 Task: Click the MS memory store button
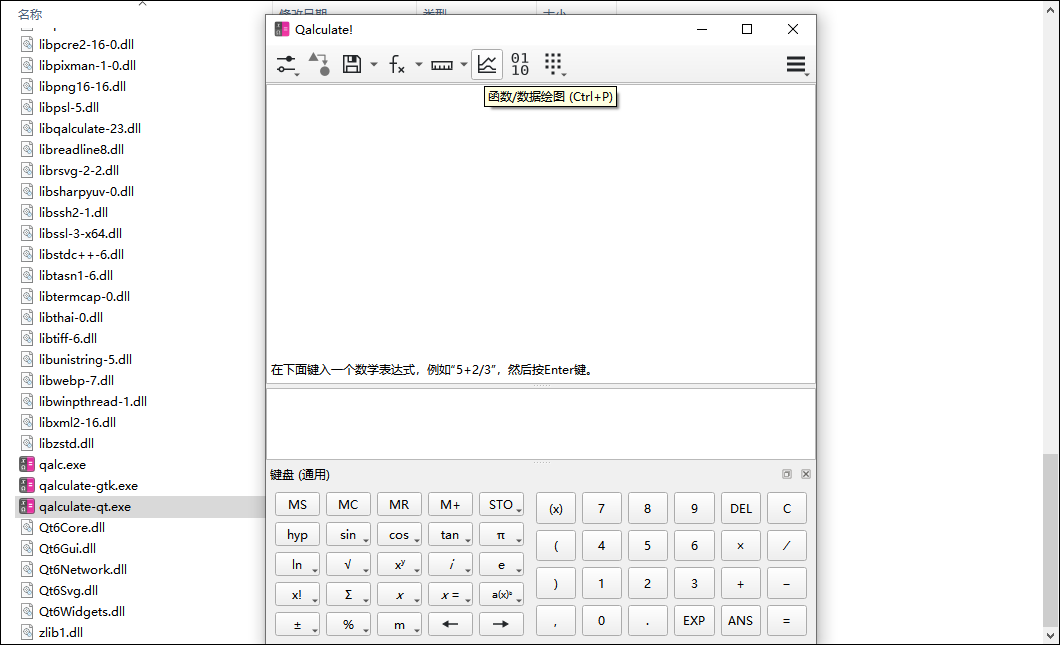(x=297, y=505)
